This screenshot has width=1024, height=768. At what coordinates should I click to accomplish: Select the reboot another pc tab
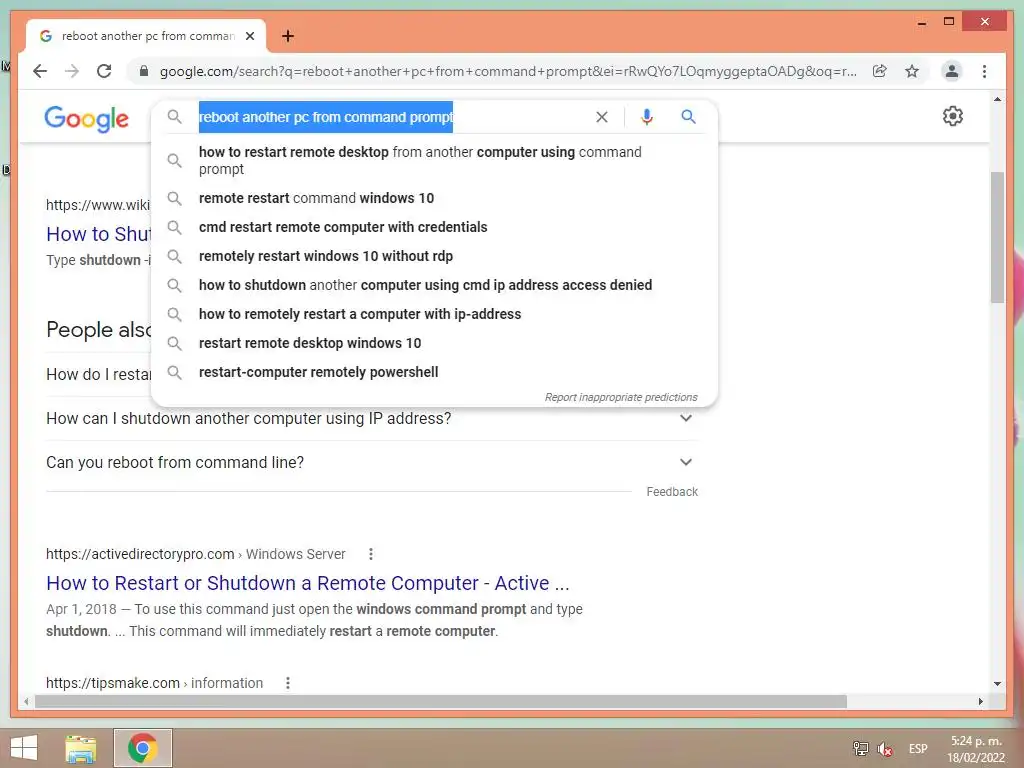(x=146, y=36)
